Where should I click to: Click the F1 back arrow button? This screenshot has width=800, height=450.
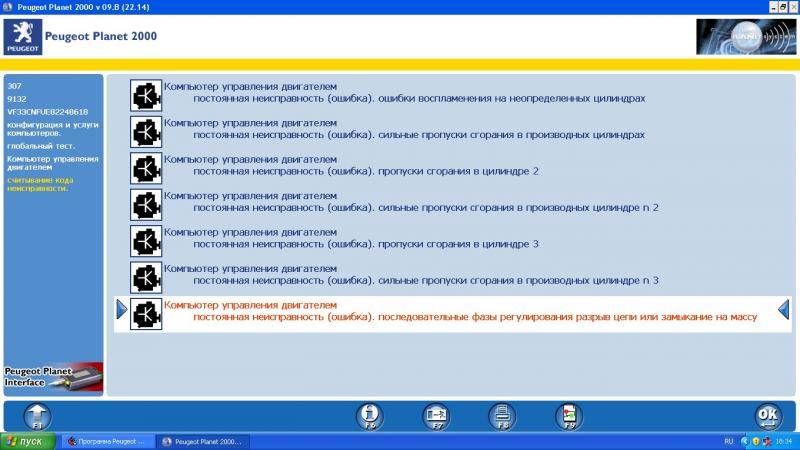click(37, 414)
